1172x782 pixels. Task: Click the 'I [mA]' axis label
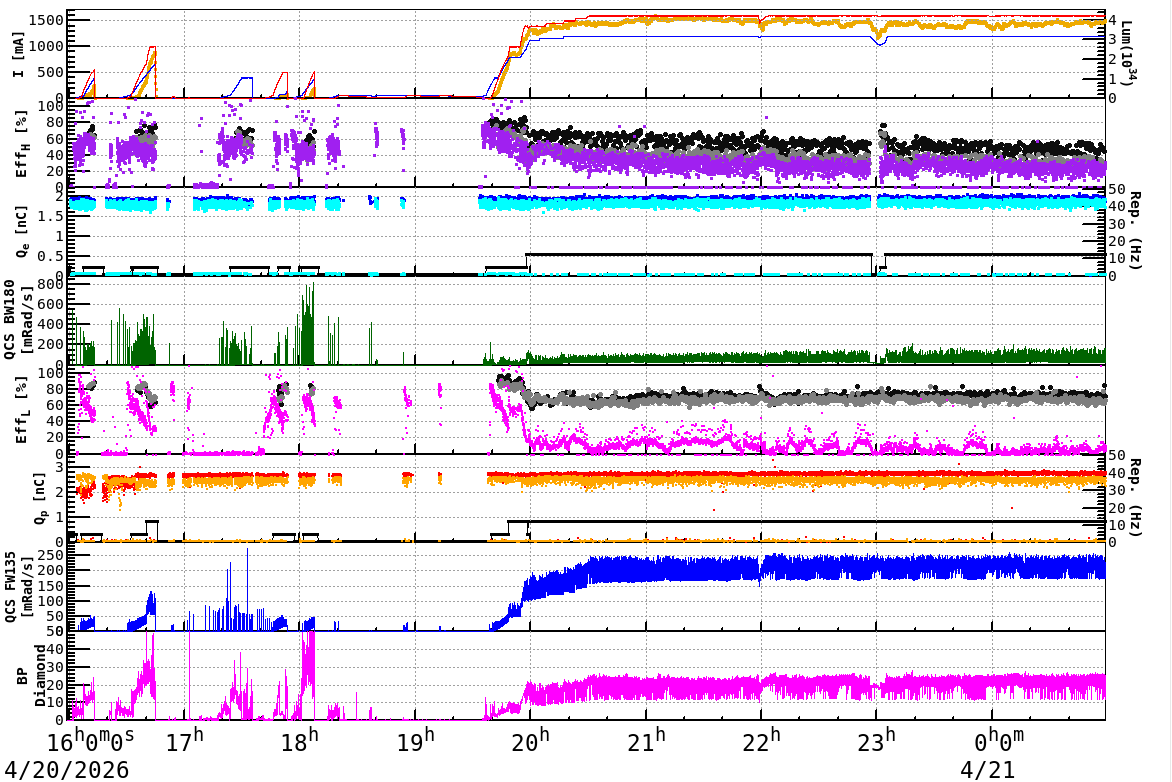19,54
